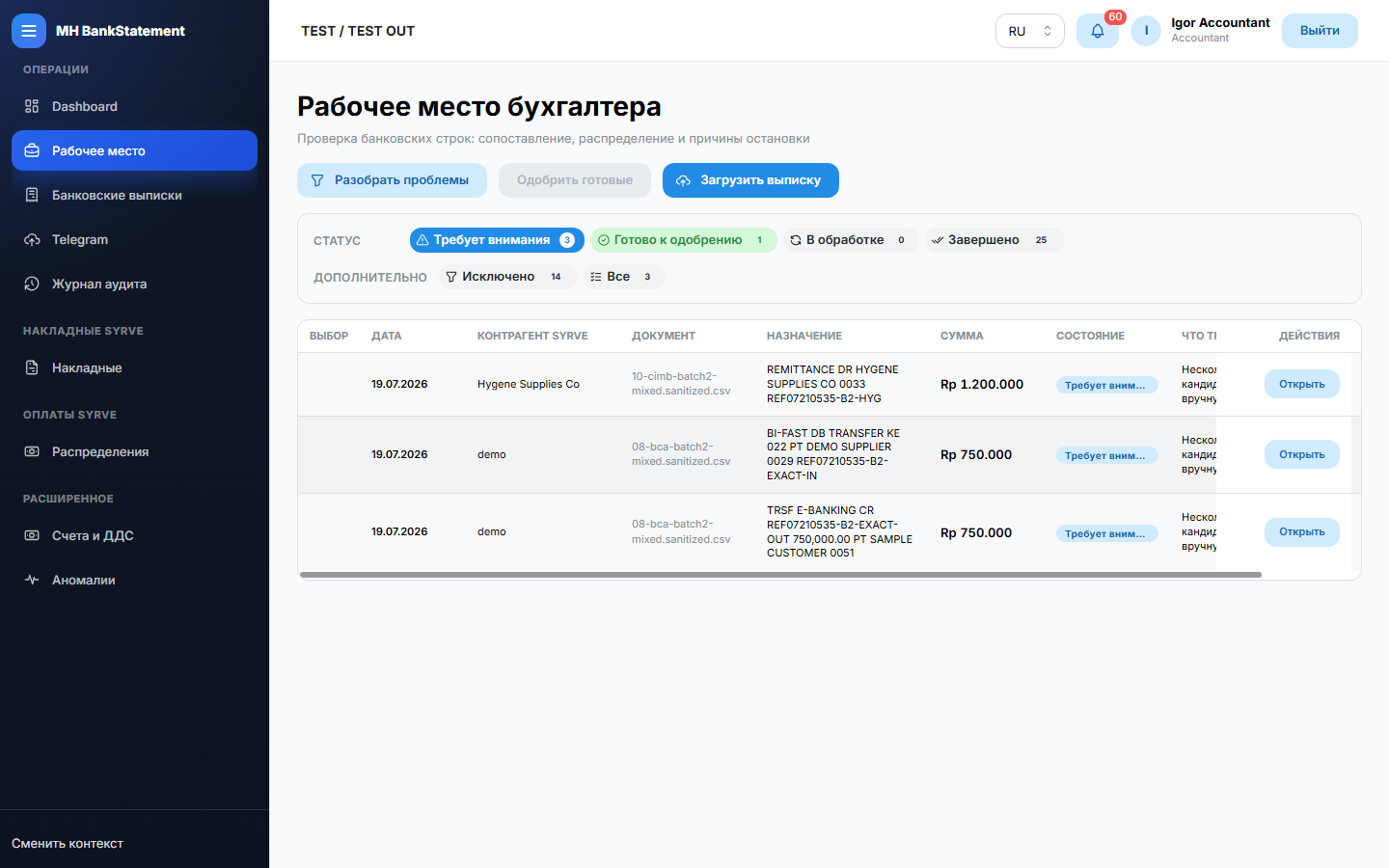Open Журнал аудита page
Image resolution: width=1389 pixels, height=868 pixels.
click(x=134, y=284)
